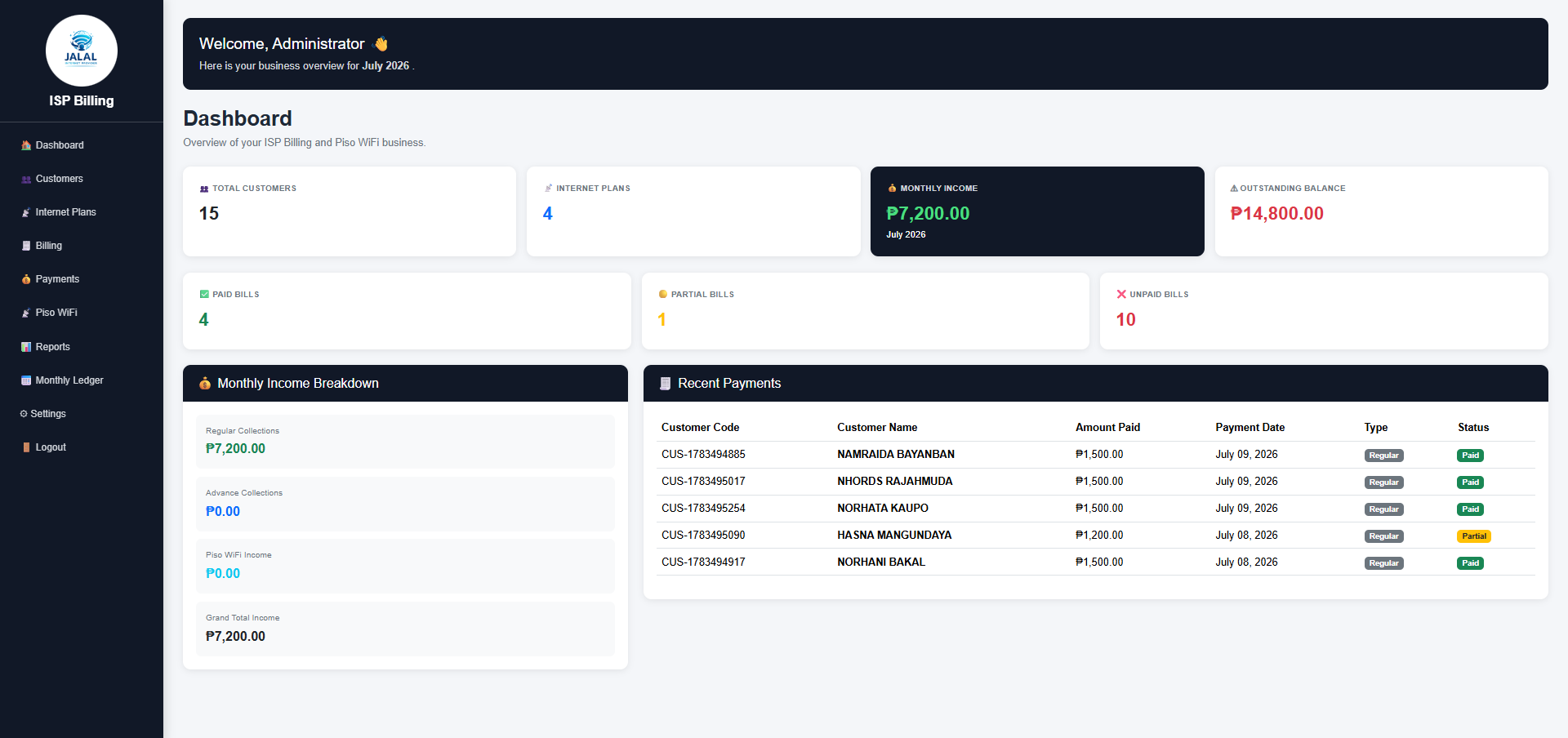Click the Status column header

tap(1473, 428)
